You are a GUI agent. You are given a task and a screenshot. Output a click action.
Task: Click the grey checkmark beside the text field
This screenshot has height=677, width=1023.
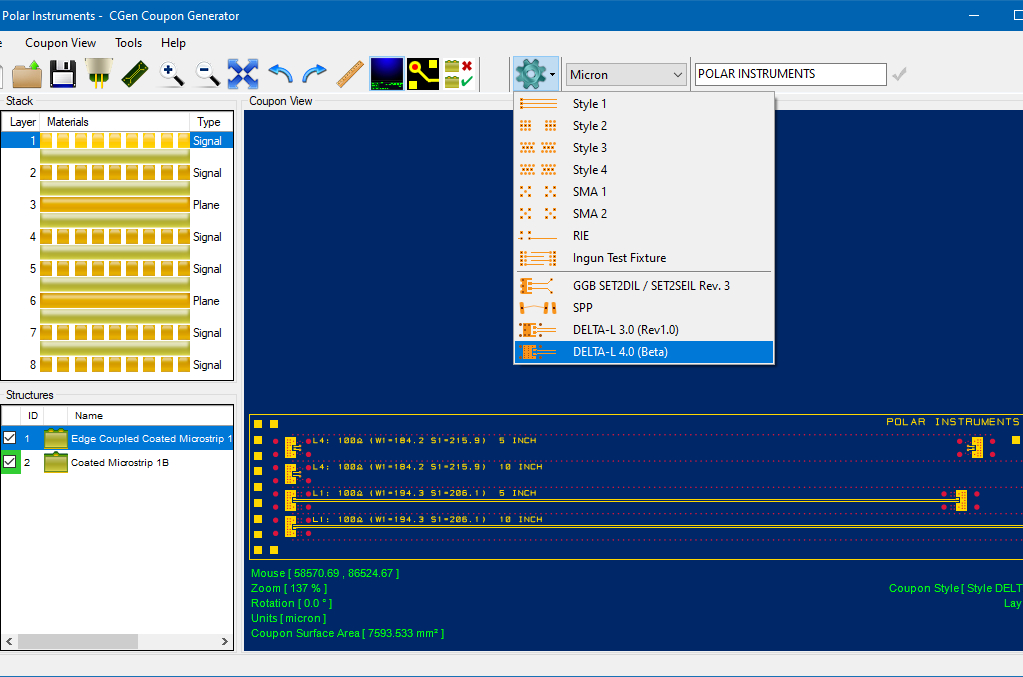[900, 74]
